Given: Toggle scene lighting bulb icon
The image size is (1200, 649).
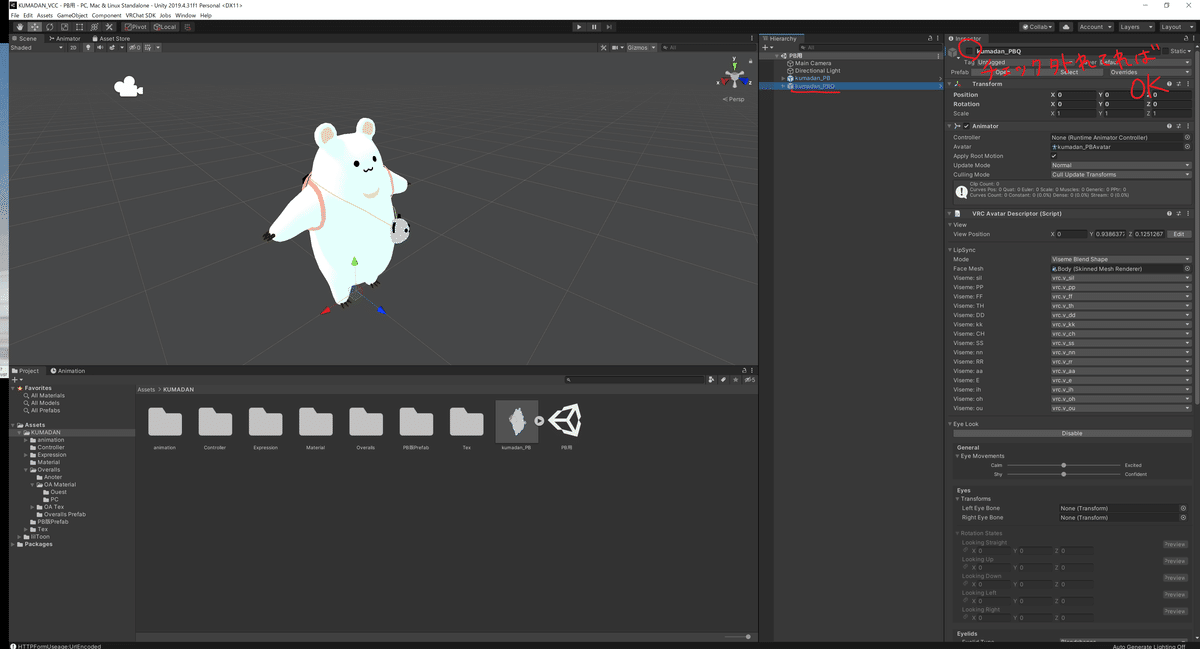Looking at the screenshot, I should pyautogui.click(x=88, y=47).
